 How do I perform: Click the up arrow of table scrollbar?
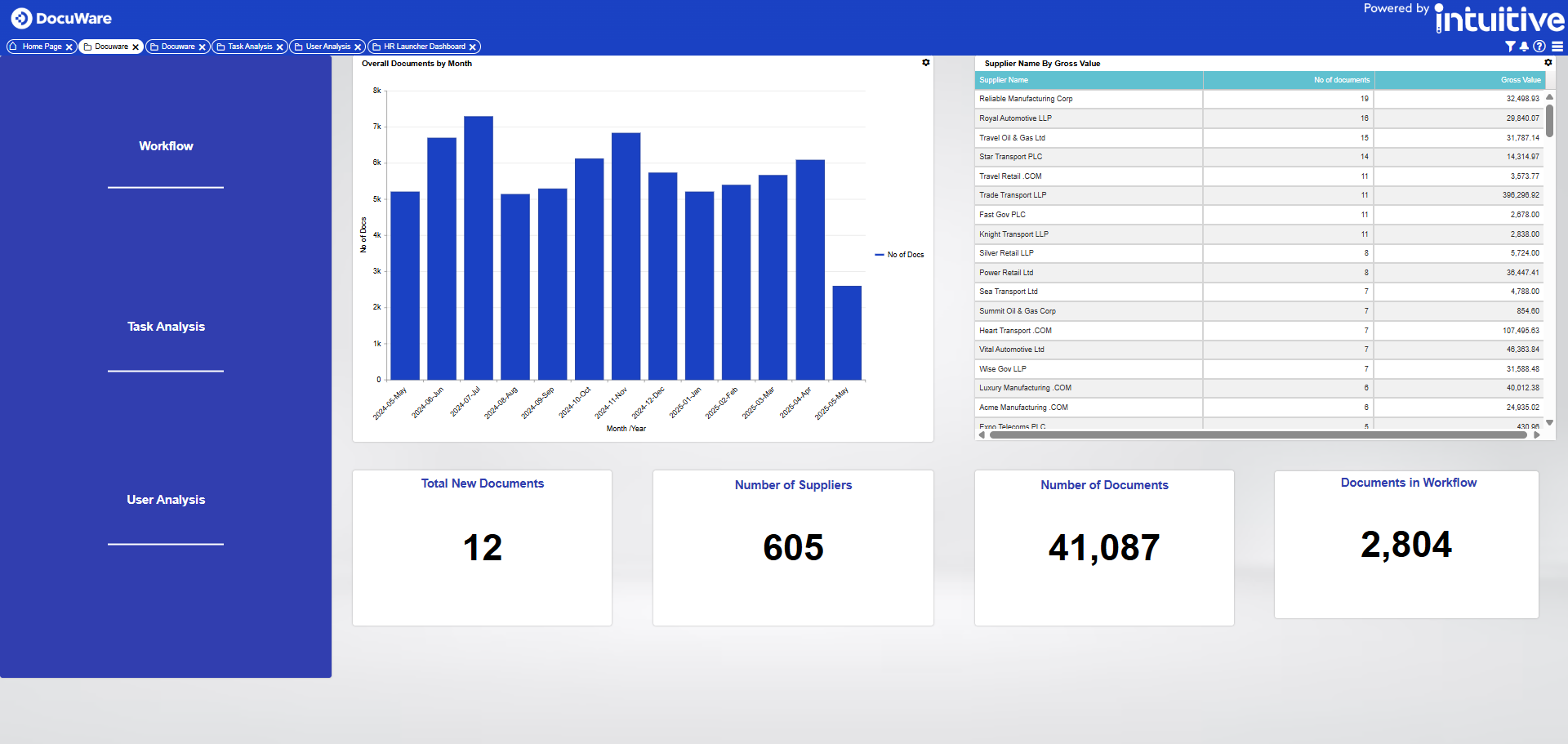click(1549, 97)
